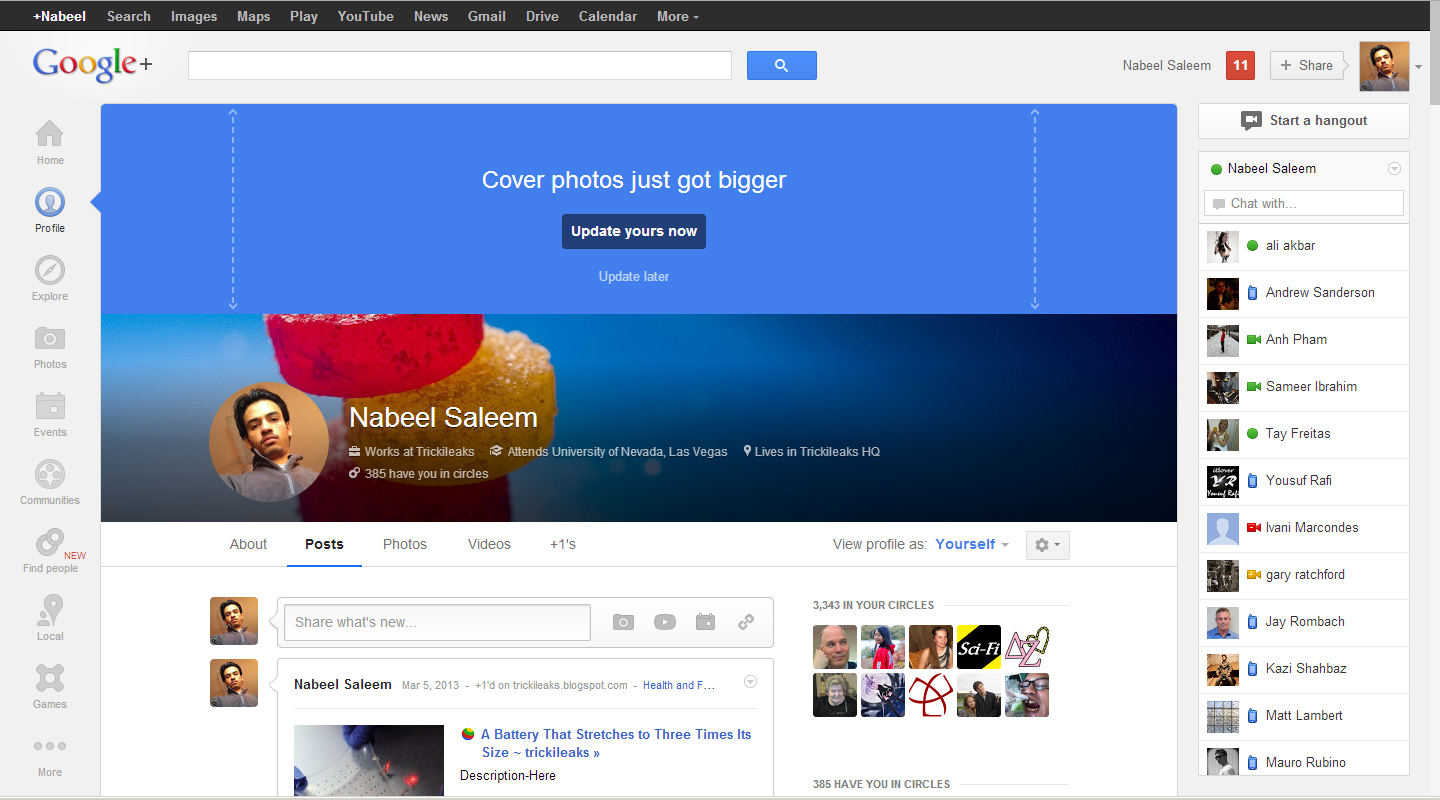Open the Photos profile tab
The width and height of the screenshot is (1440, 800).
pos(405,545)
